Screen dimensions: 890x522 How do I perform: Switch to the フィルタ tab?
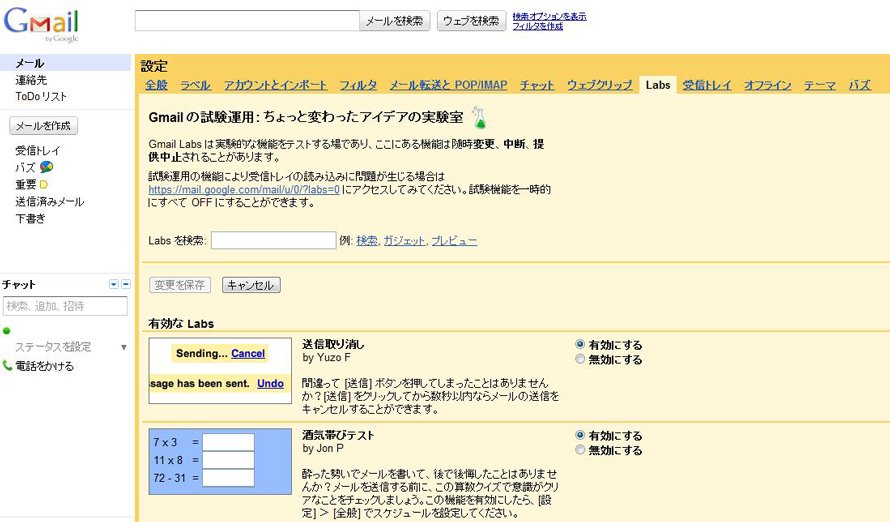coord(358,85)
